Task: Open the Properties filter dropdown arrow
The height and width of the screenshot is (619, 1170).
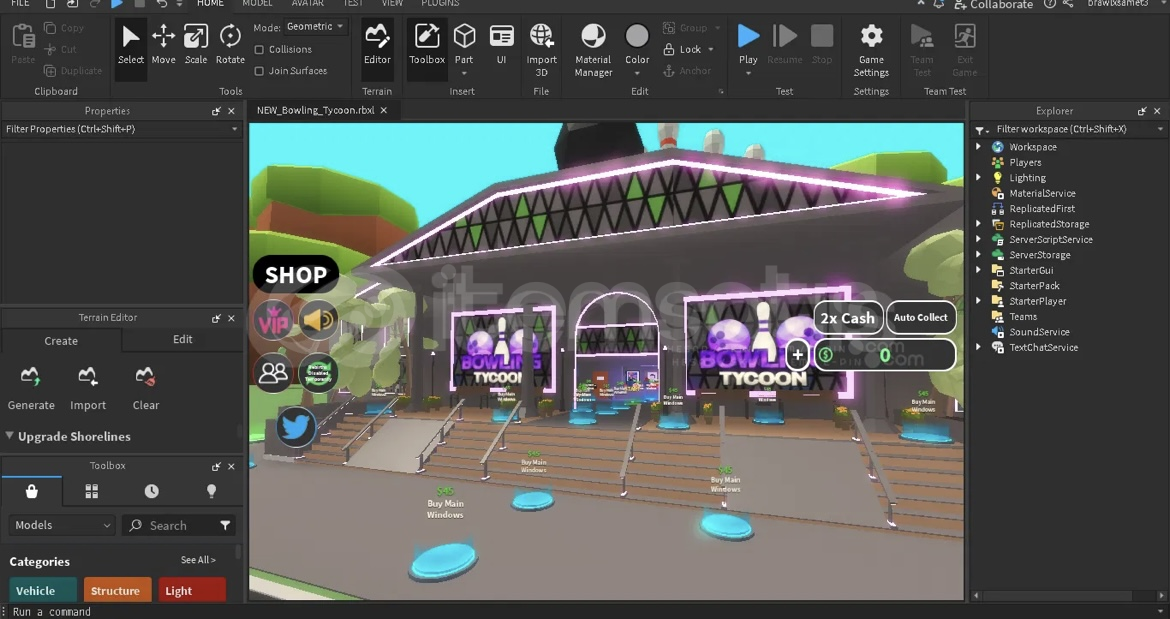Action: point(234,129)
